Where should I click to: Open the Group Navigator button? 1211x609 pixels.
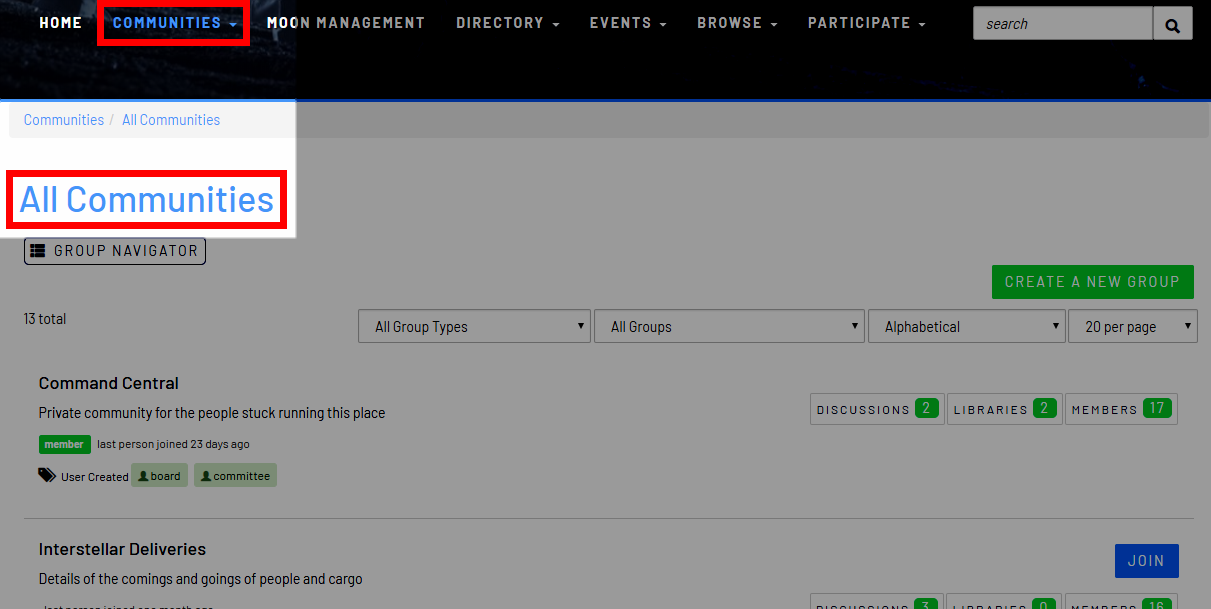pos(115,251)
